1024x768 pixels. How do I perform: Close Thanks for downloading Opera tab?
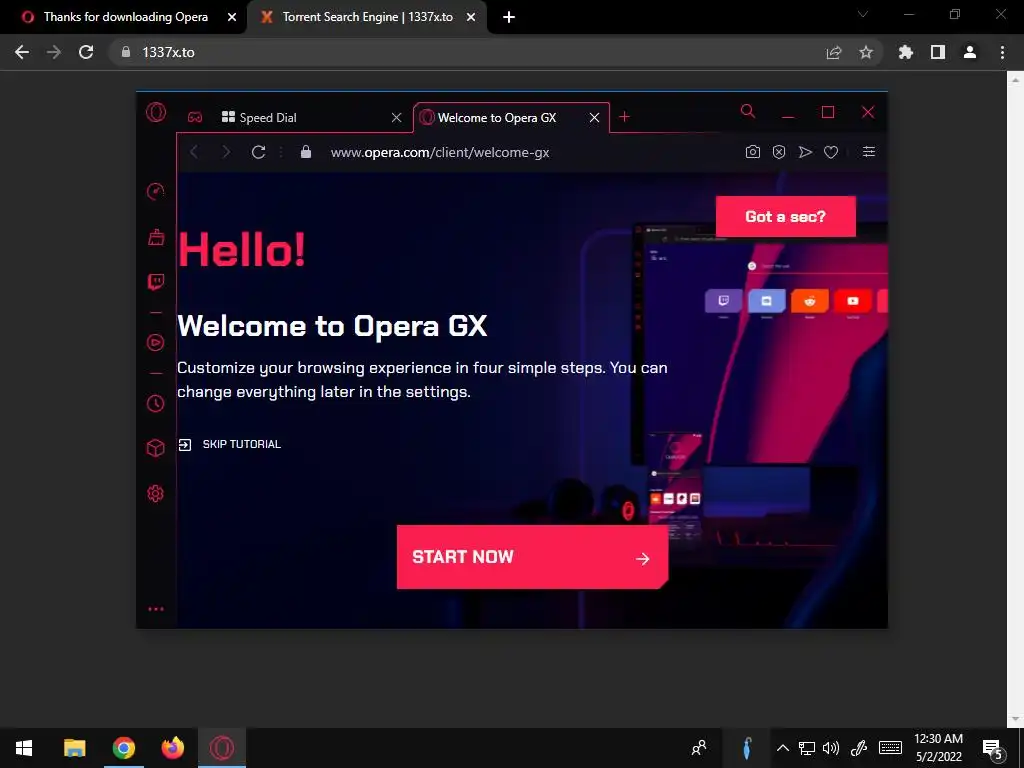232,18
